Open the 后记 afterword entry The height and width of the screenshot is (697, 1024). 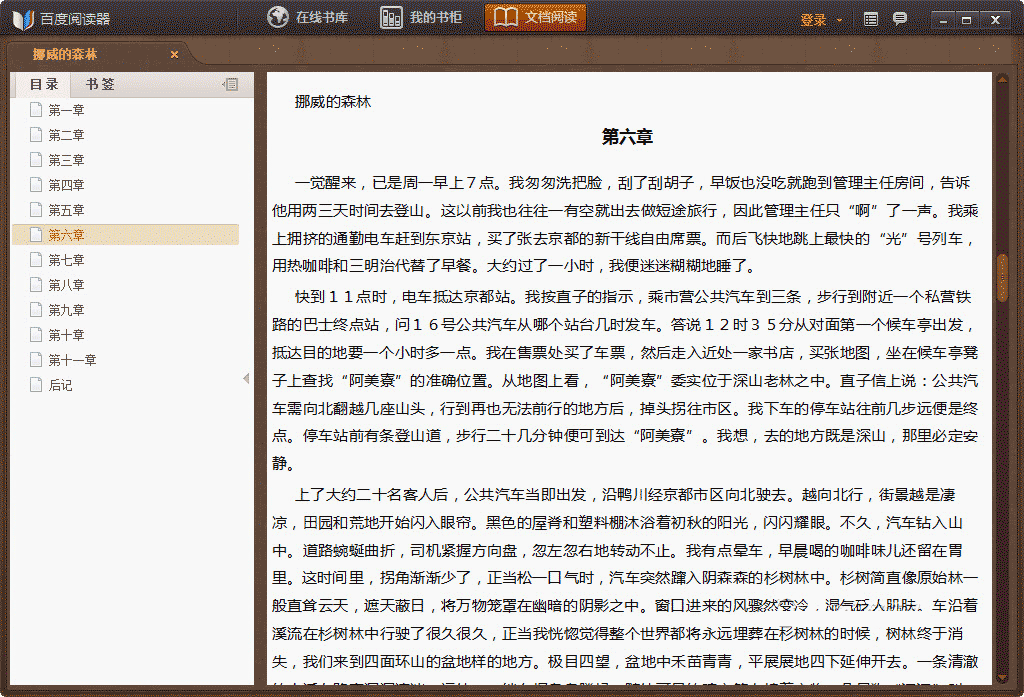pos(60,385)
